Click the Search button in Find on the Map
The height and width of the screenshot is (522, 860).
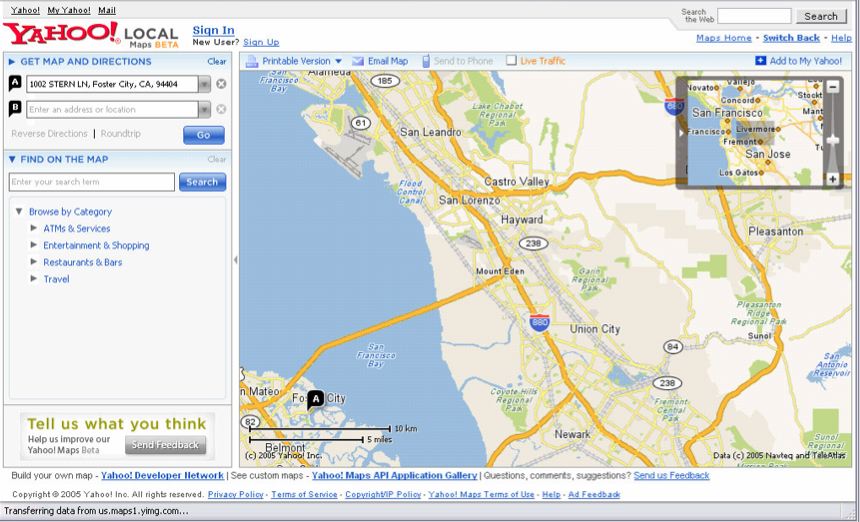pos(202,182)
